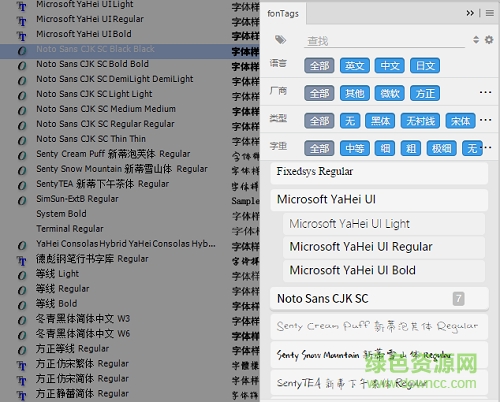Show more vendor tags ellipsis
Viewport: 500px width, 402px height.
point(485,92)
